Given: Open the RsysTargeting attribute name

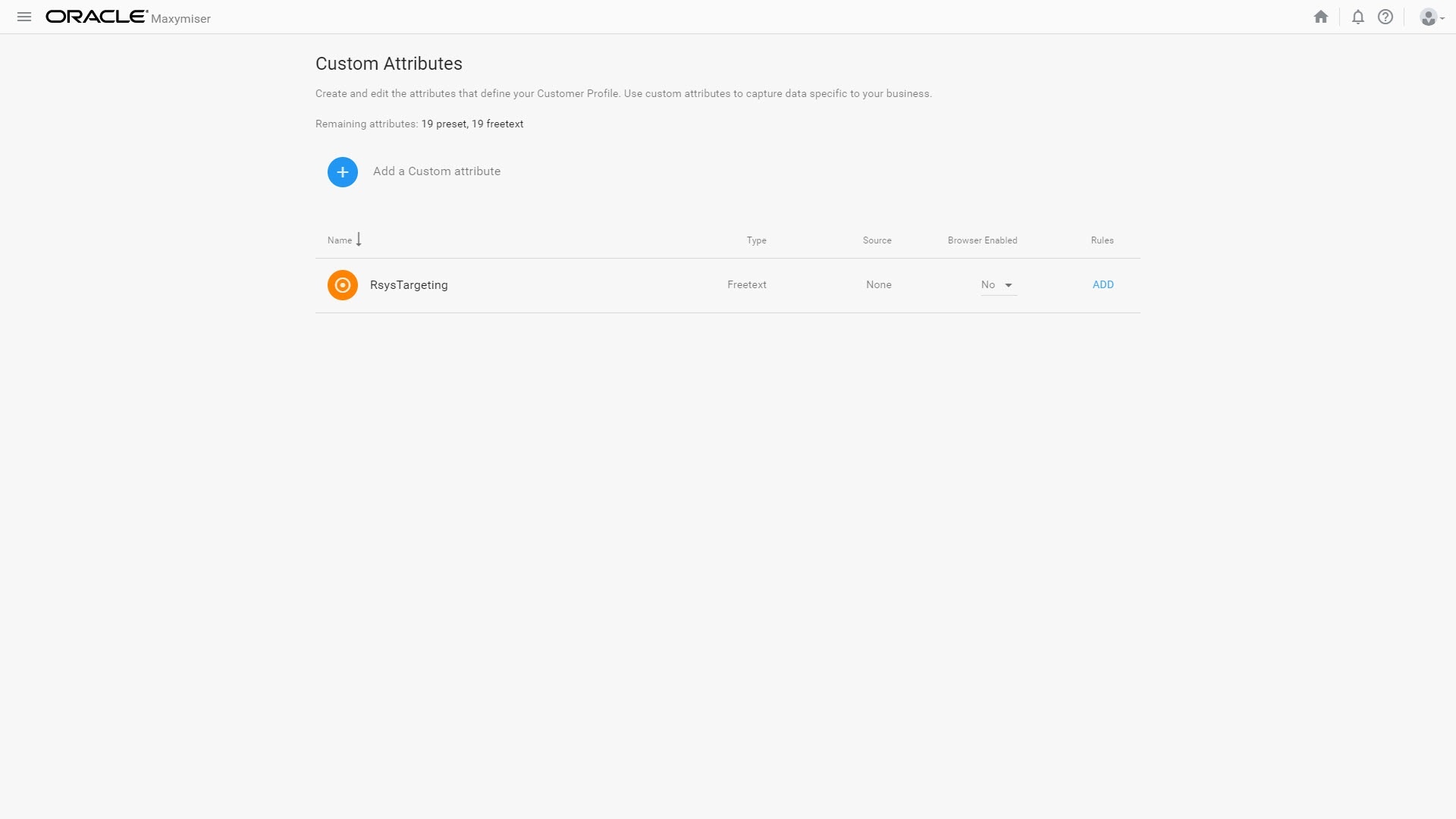Looking at the screenshot, I should (x=409, y=285).
